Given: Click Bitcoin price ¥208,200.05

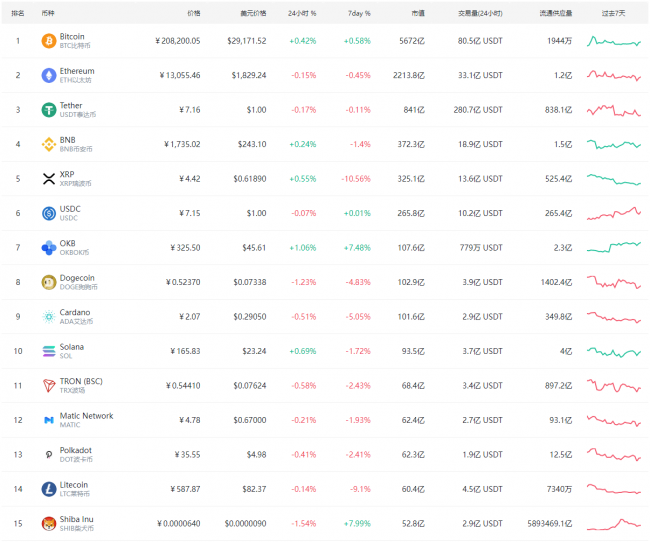Looking at the screenshot, I should point(177,41).
